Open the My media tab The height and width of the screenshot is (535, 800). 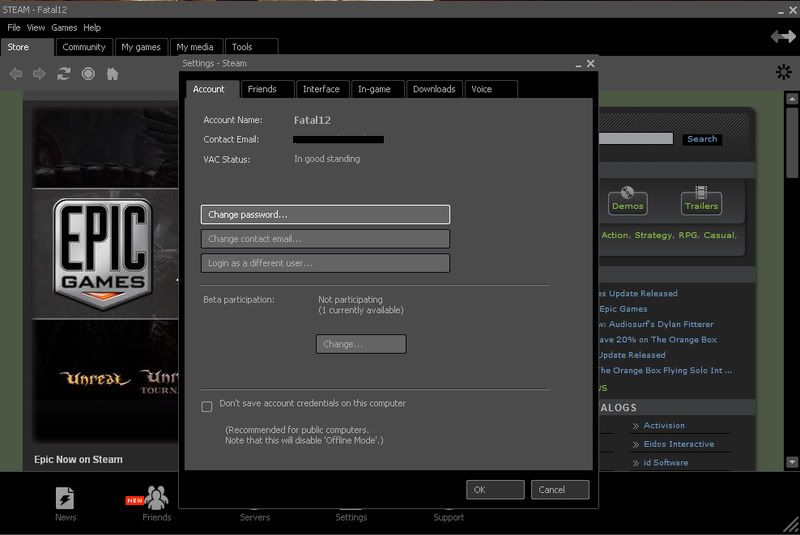pos(196,47)
